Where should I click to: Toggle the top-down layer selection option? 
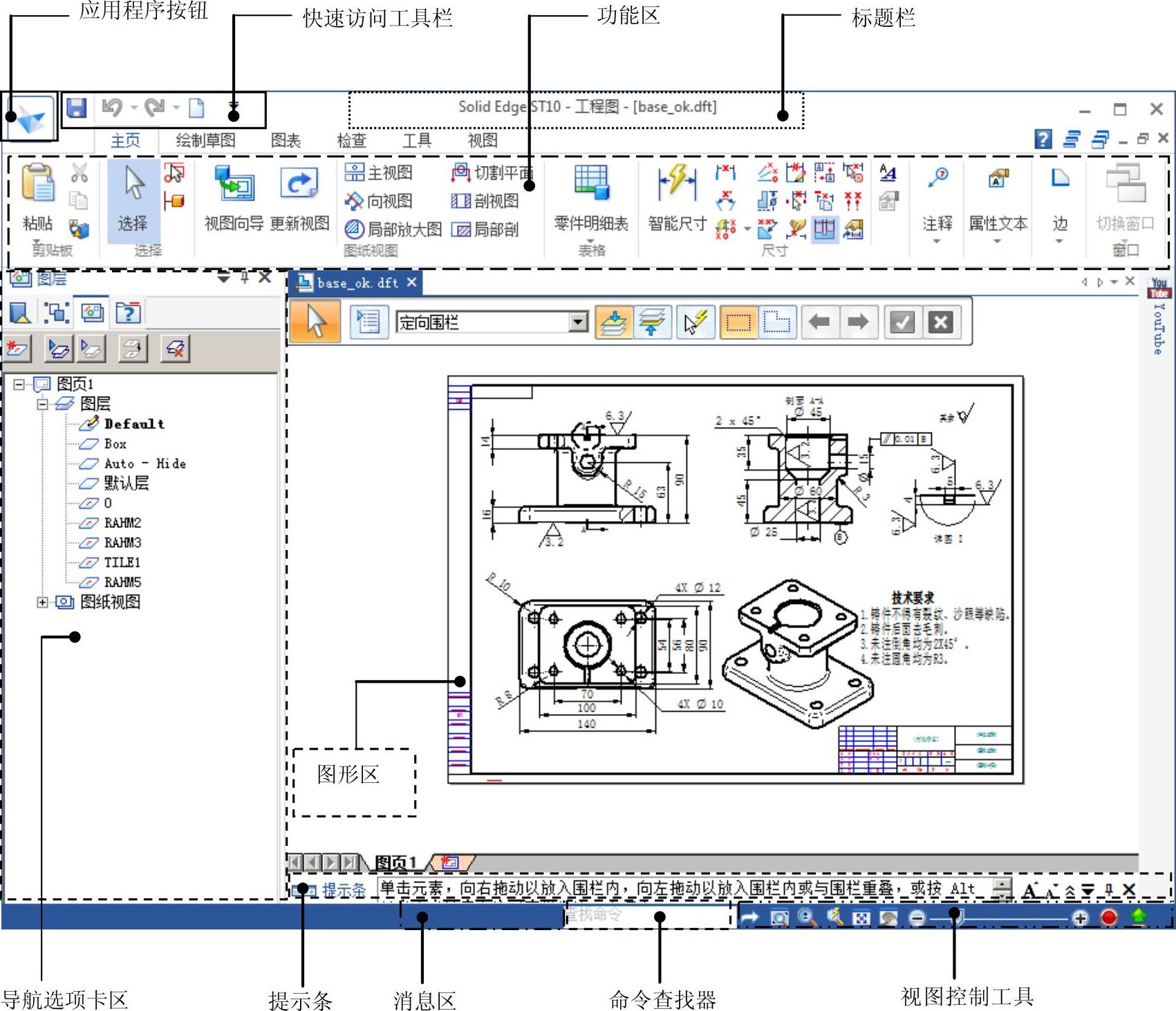[614, 322]
